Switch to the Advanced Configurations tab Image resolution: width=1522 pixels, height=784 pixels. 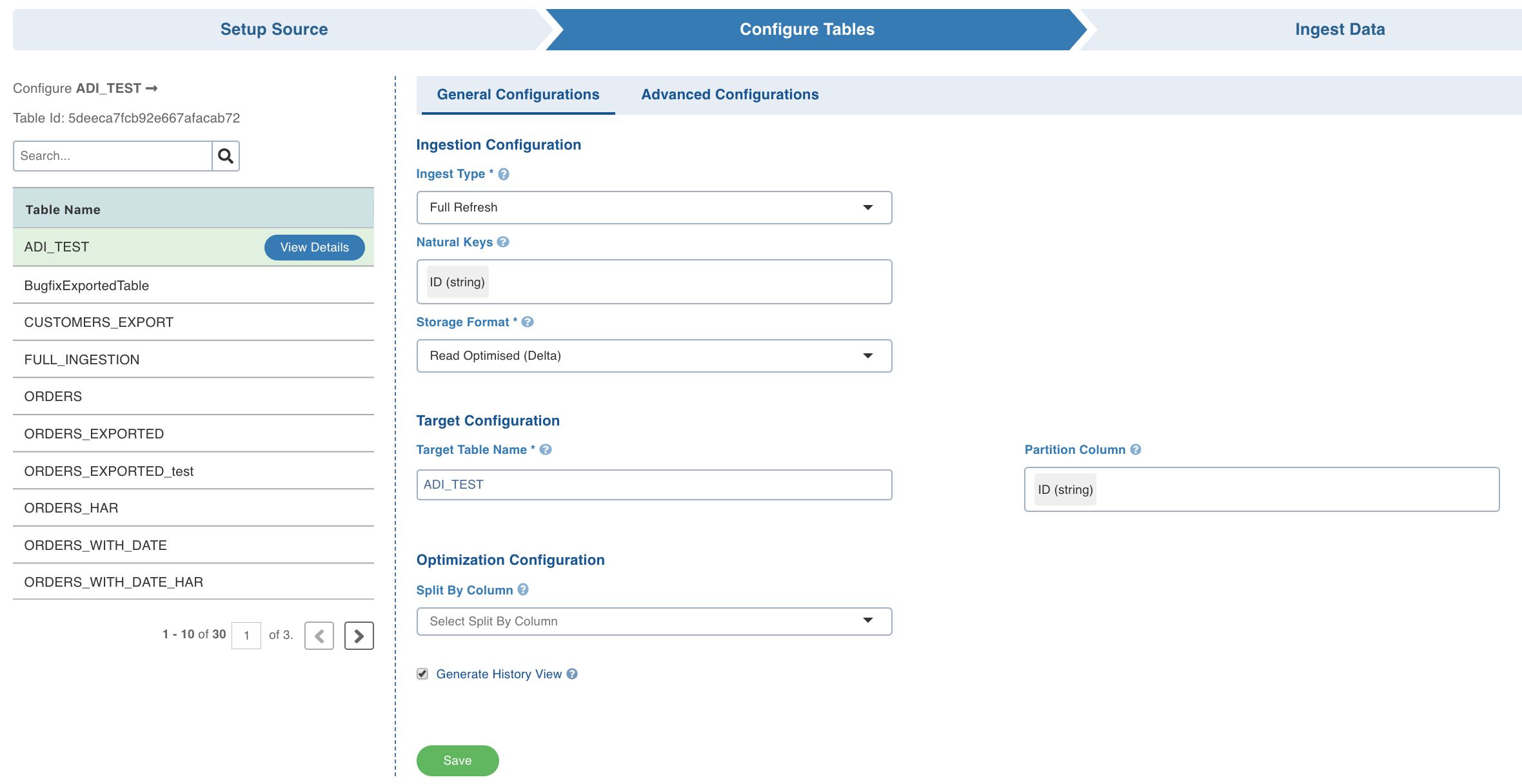coord(729,95)
